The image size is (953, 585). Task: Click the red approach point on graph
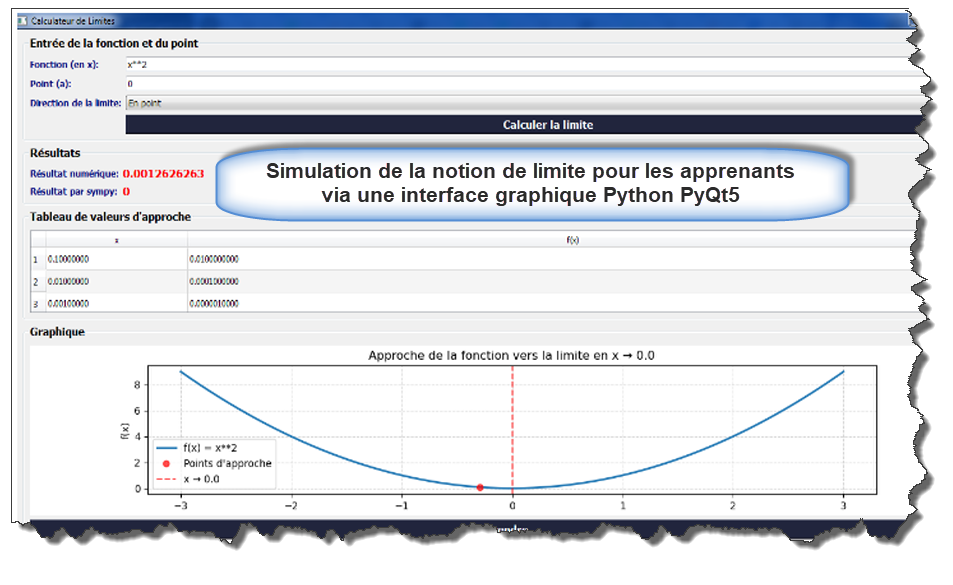coord(480,487)
